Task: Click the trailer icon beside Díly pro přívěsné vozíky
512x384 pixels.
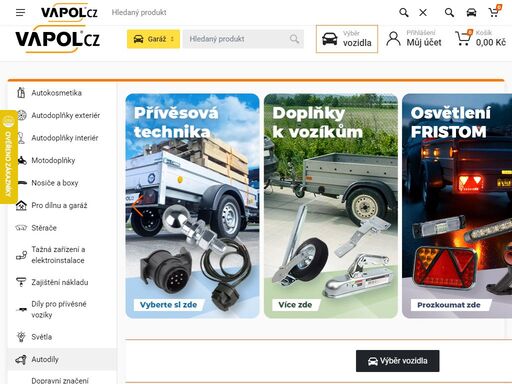Action: (21, 309)
